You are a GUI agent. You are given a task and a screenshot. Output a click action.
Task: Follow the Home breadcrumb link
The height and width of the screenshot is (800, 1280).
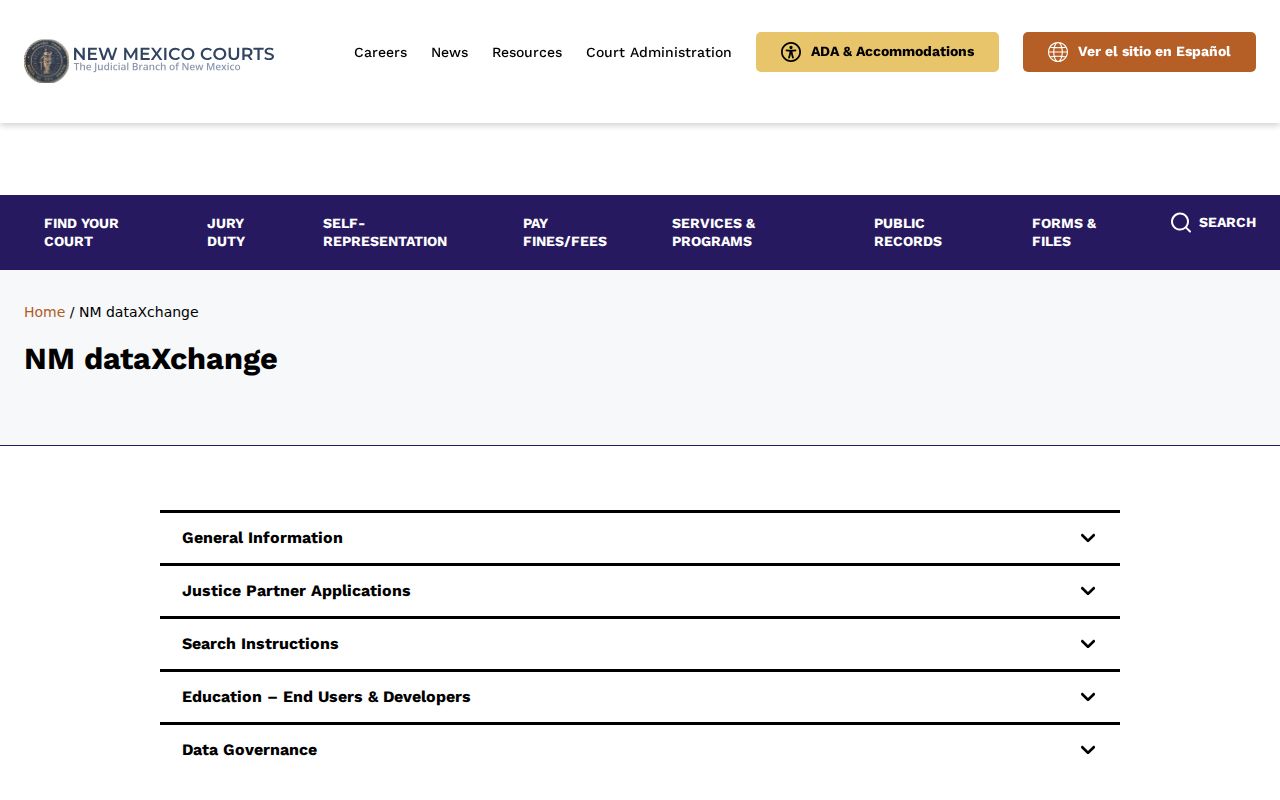pos(44,312)
